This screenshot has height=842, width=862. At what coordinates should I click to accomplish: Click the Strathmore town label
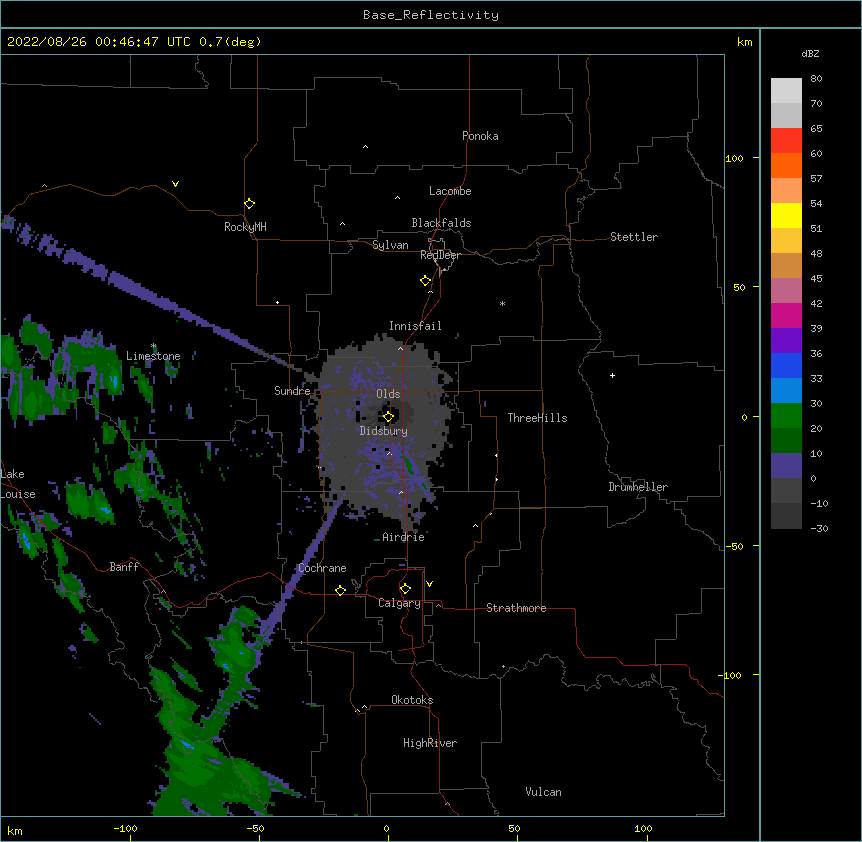(x=516, y=608)
